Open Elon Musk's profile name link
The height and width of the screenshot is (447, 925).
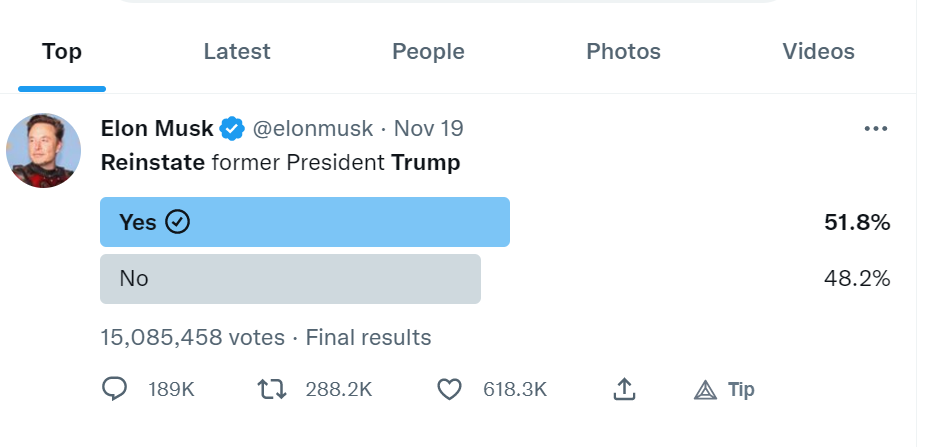click(157, 128)
